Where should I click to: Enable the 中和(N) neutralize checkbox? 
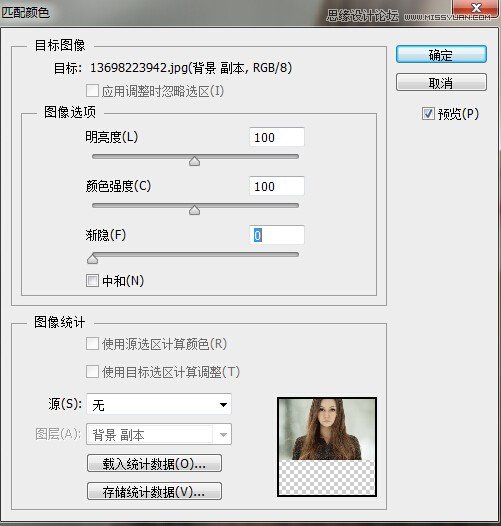(x=92, y=280)
